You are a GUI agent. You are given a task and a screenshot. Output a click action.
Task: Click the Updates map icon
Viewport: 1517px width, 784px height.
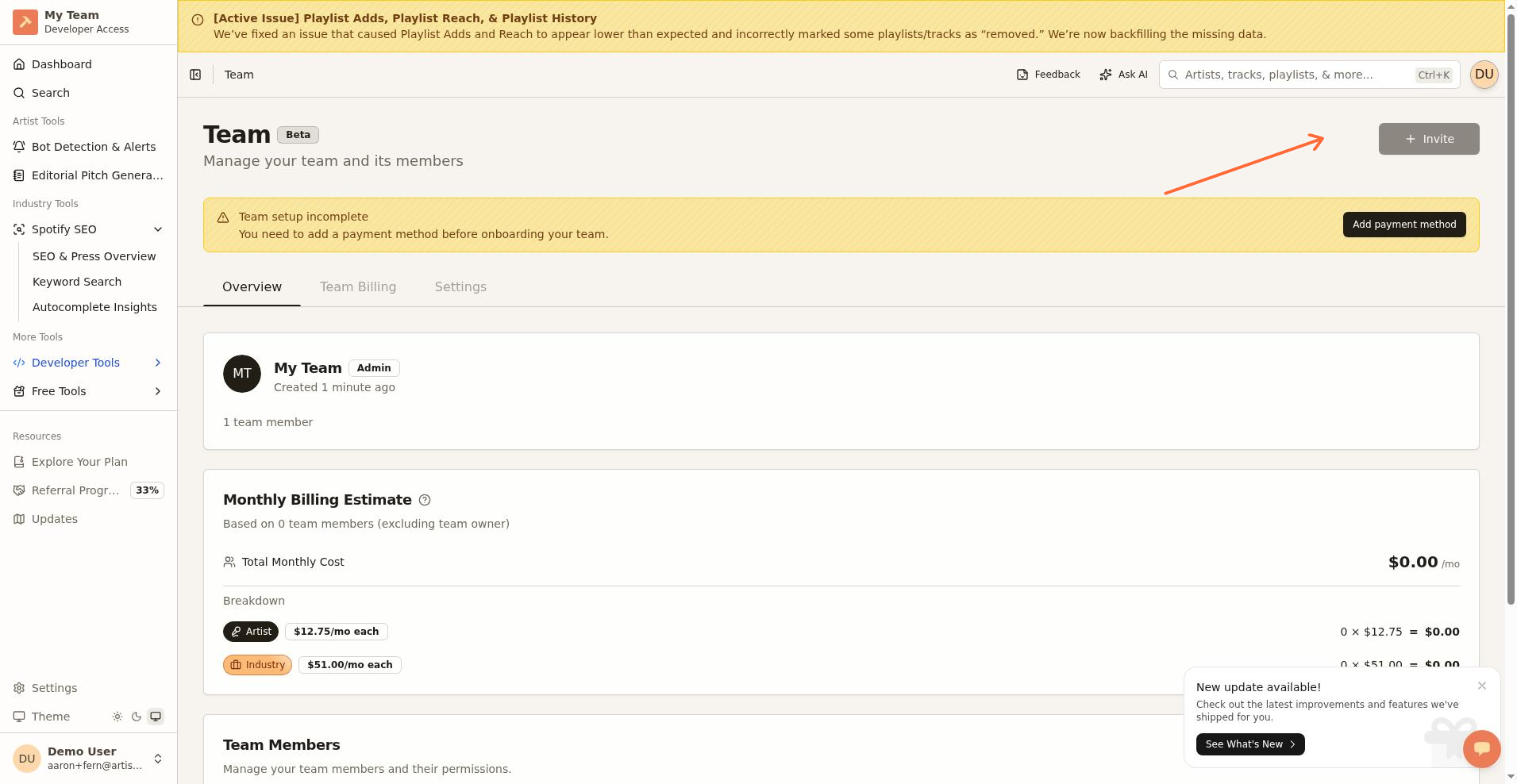19,519
